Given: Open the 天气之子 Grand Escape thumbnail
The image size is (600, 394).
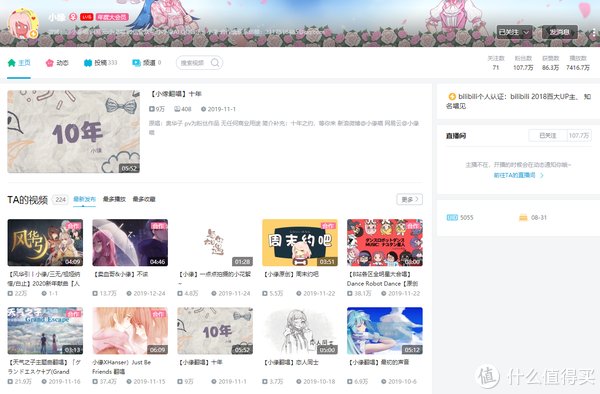Looking at the screenshot, I should coord(45,331).
